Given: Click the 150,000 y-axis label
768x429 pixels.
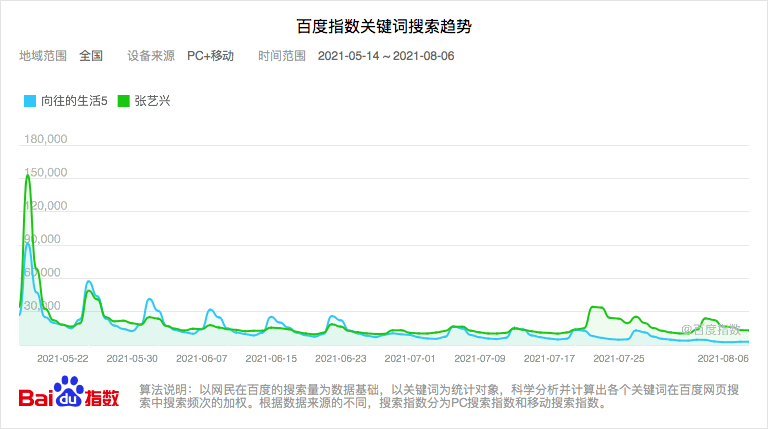Looking at the screenshot, I should (46, 172).
